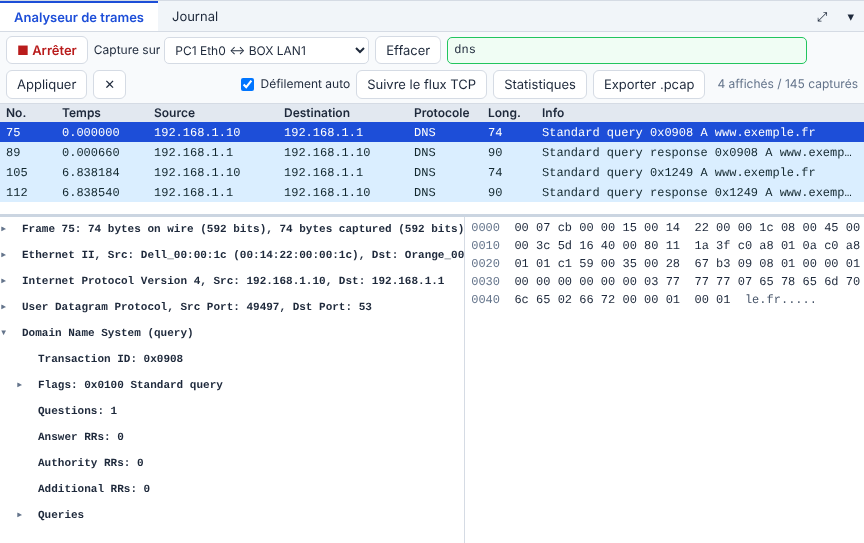
Task: Focus the dns filter input field
Action: coord(627,50)
